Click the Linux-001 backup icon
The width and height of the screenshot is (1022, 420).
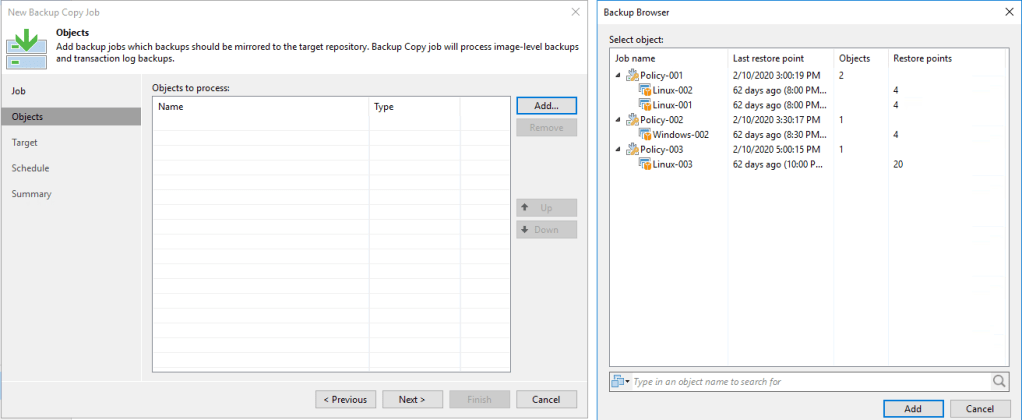pyautogui.click(x=645, y=105)
